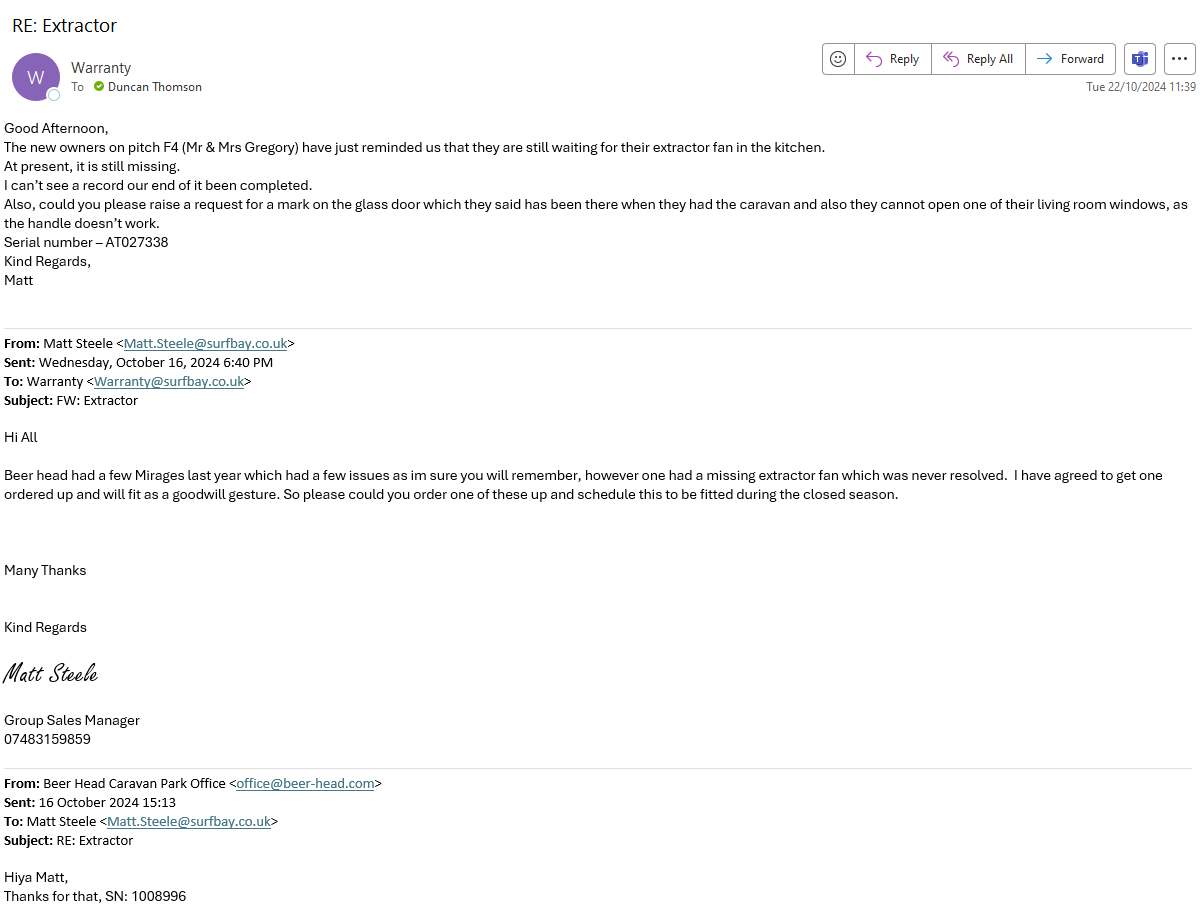The image size is (1202, 906).
Task: Click the Tue 22/10/2024 11:39 timestamp
Action: tap(1141, 87)
